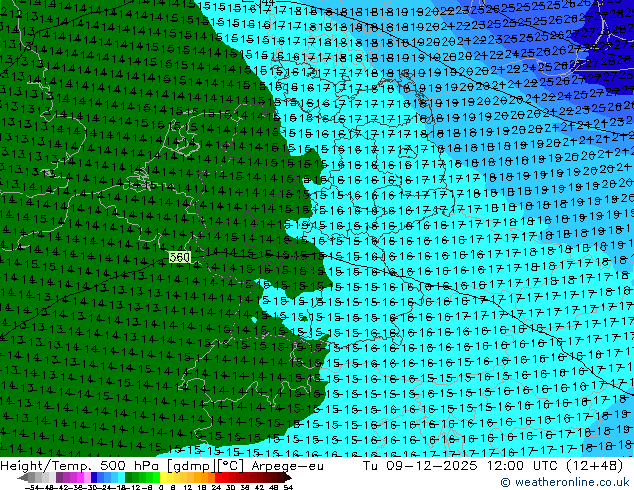Click the dark maroon right arrow end of the scale

tap(288, 478)
